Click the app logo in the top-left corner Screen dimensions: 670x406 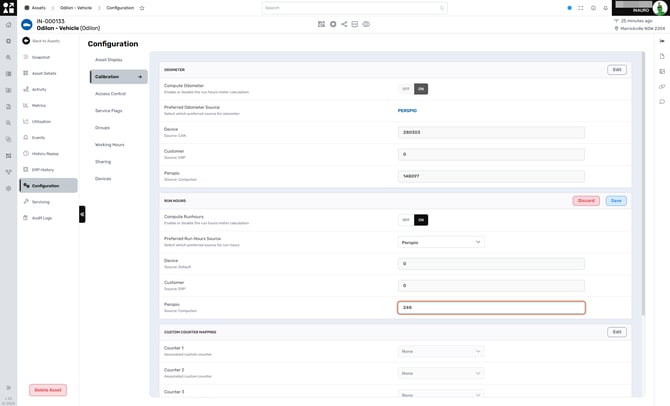[x=8, y=8]
